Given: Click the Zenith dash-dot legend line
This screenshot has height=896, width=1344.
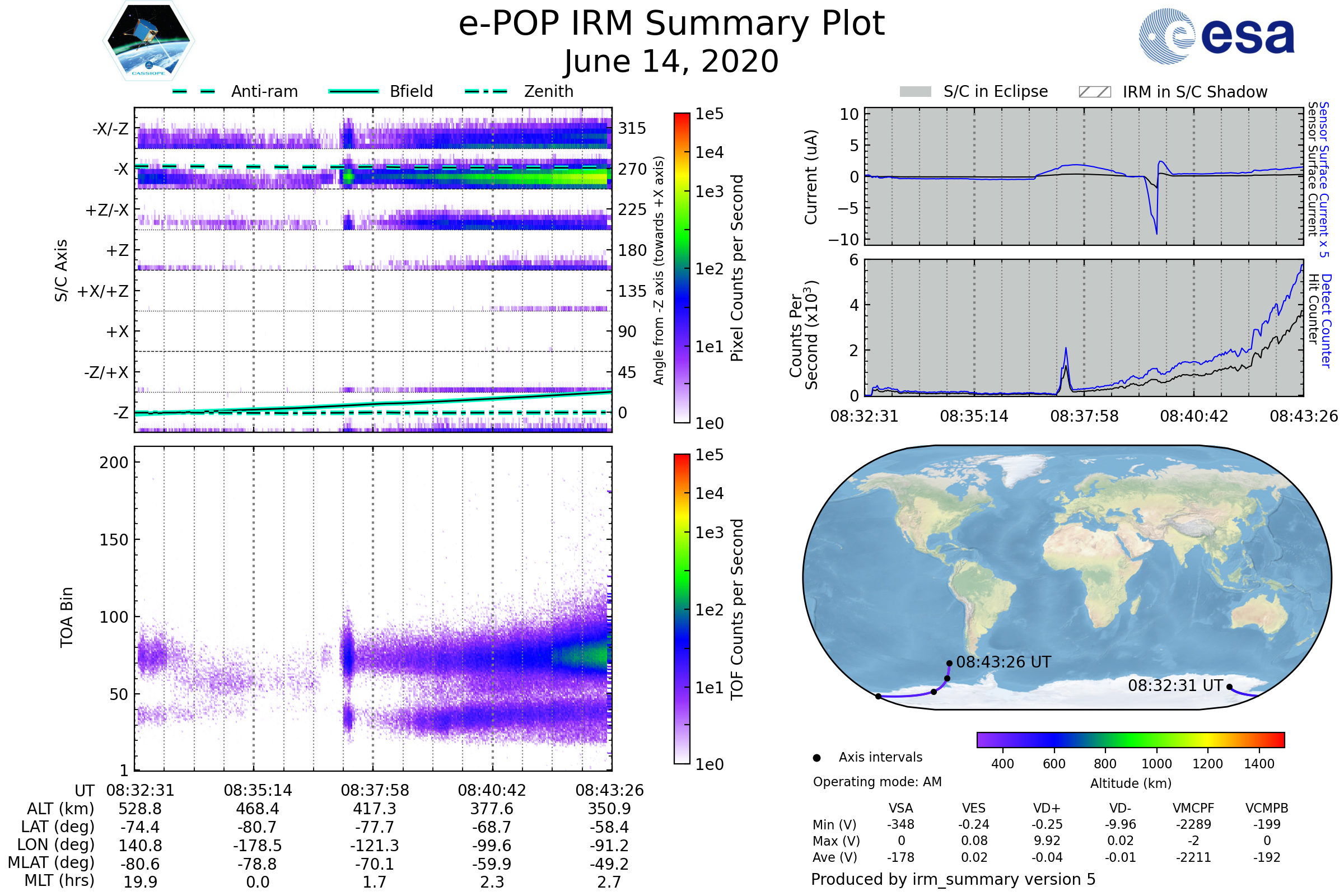Looking at the screenshot, I should click(486, 91).
